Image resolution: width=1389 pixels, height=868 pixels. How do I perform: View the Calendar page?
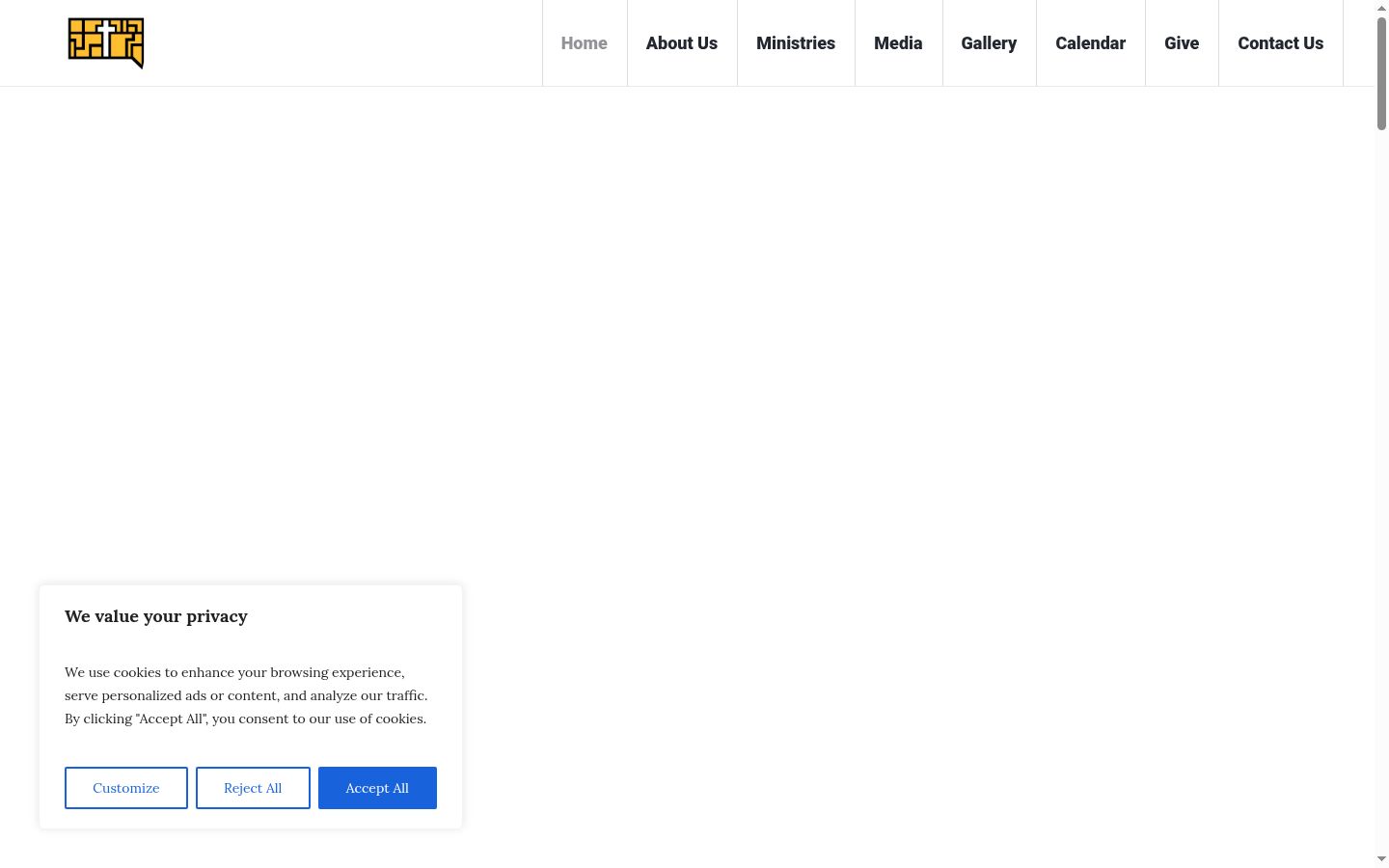coord(1091,43)
